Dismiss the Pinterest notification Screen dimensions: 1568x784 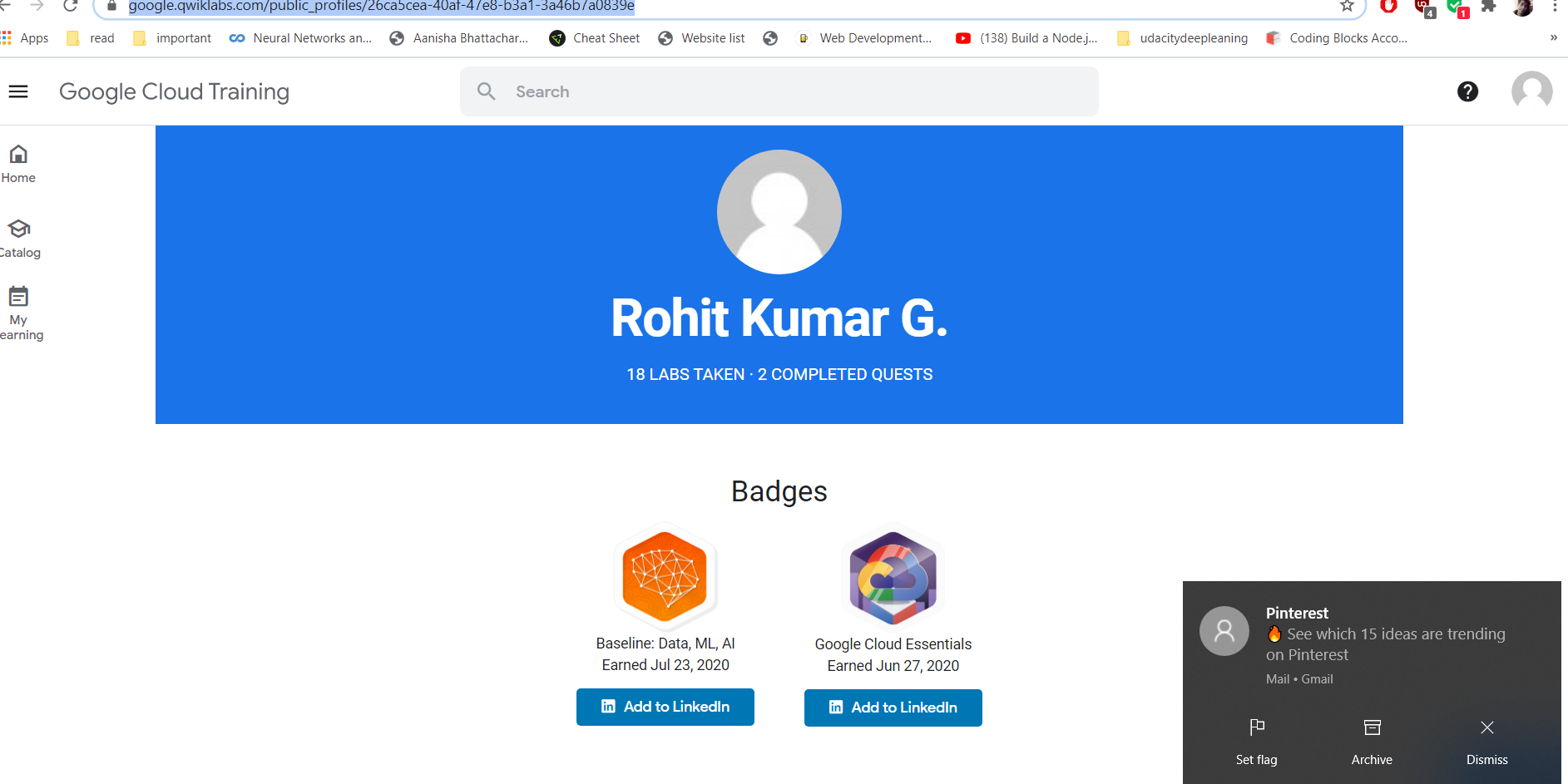coord(1486,740)
